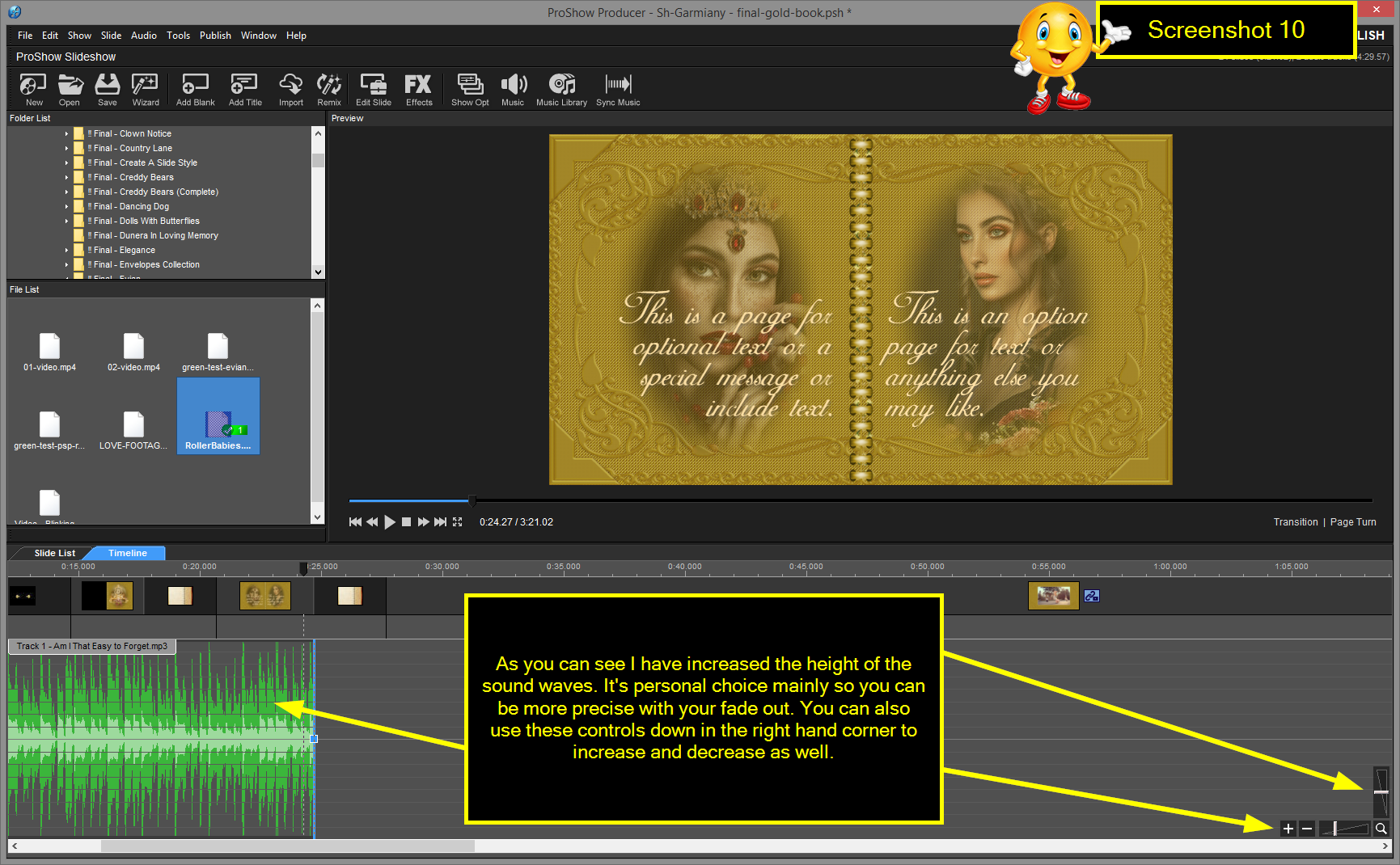The image size is (1400, 865).
Task: Click the fast forward playback button
Action: click(x=423, y=522)
